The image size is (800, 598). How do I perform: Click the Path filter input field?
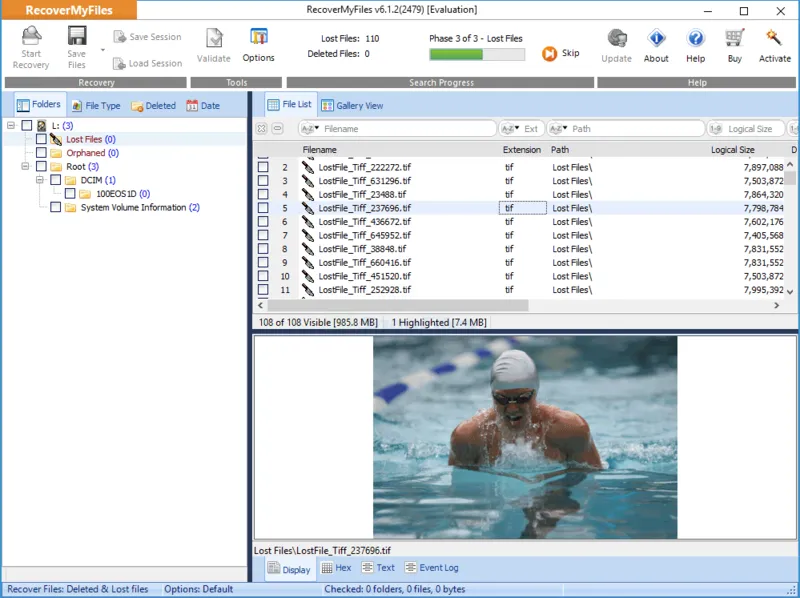click(x=636, y=129)
